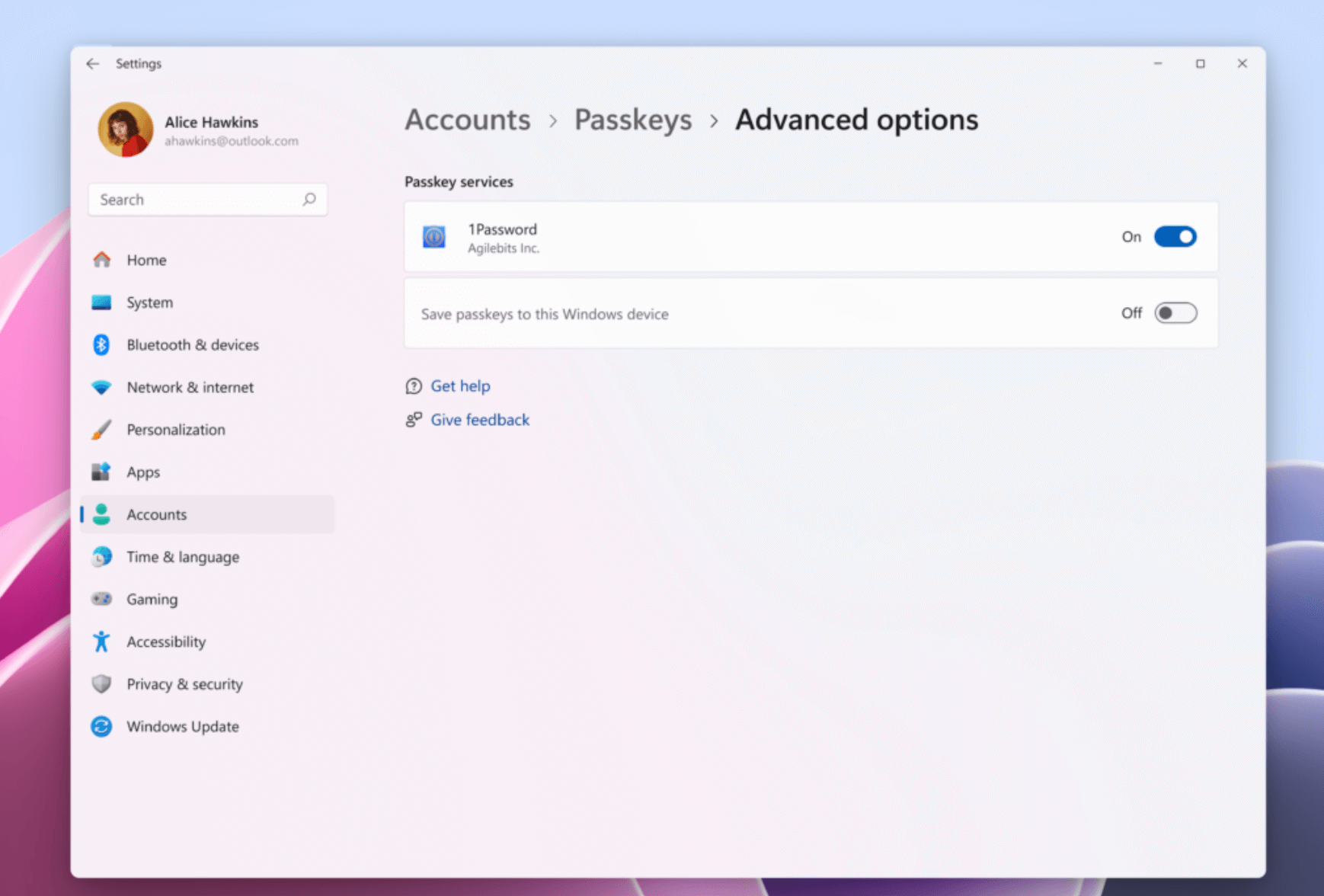Toggle off the 1Password passkey service

(x=1175, y=237)
